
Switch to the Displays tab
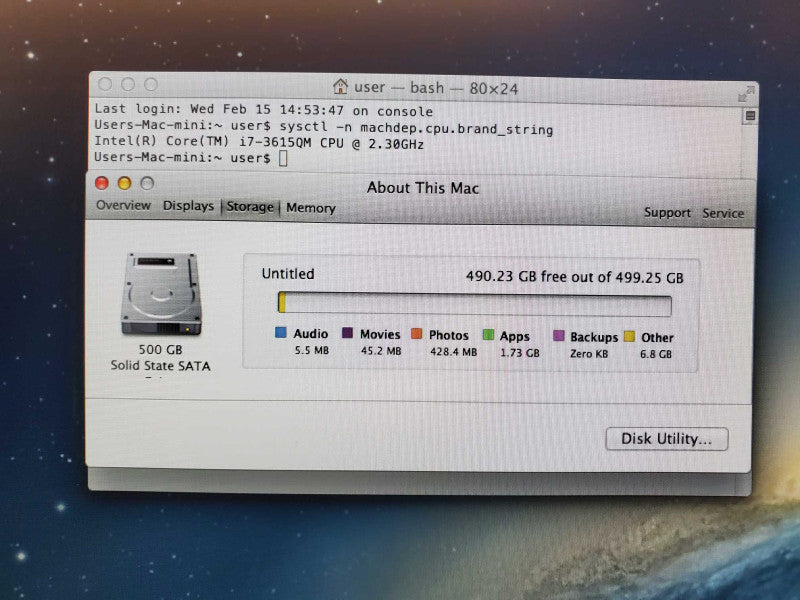click(x=188, y=206)
